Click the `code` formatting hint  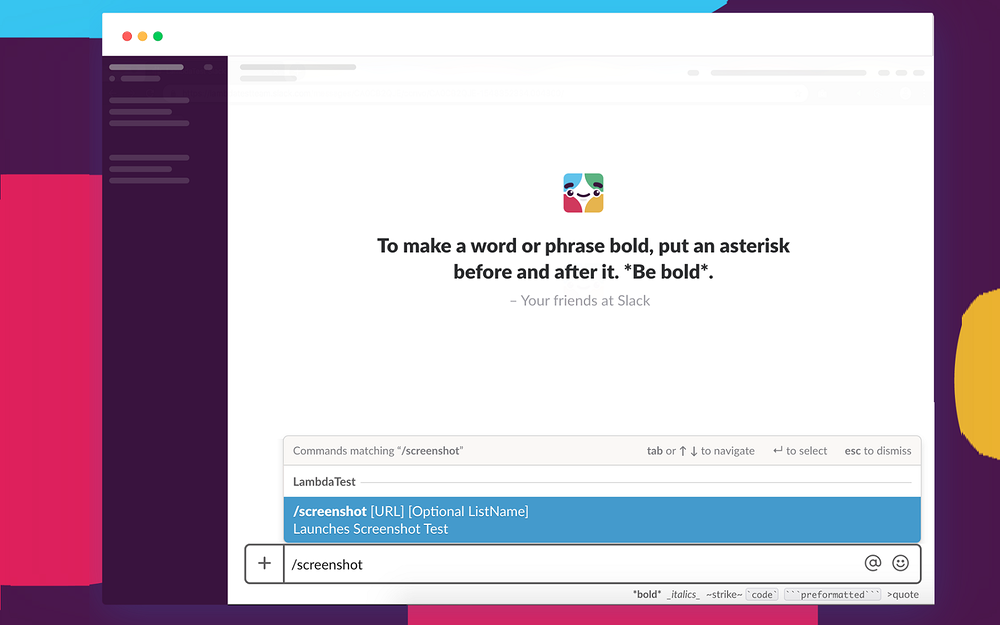tap(762, 594)
